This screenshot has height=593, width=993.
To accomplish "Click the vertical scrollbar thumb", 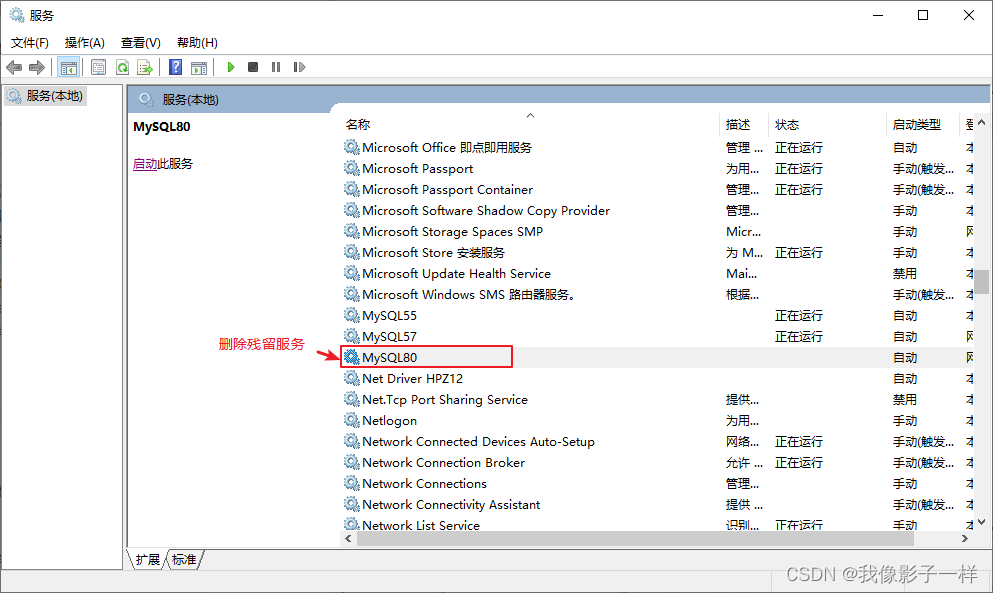I will coord(982,282).
